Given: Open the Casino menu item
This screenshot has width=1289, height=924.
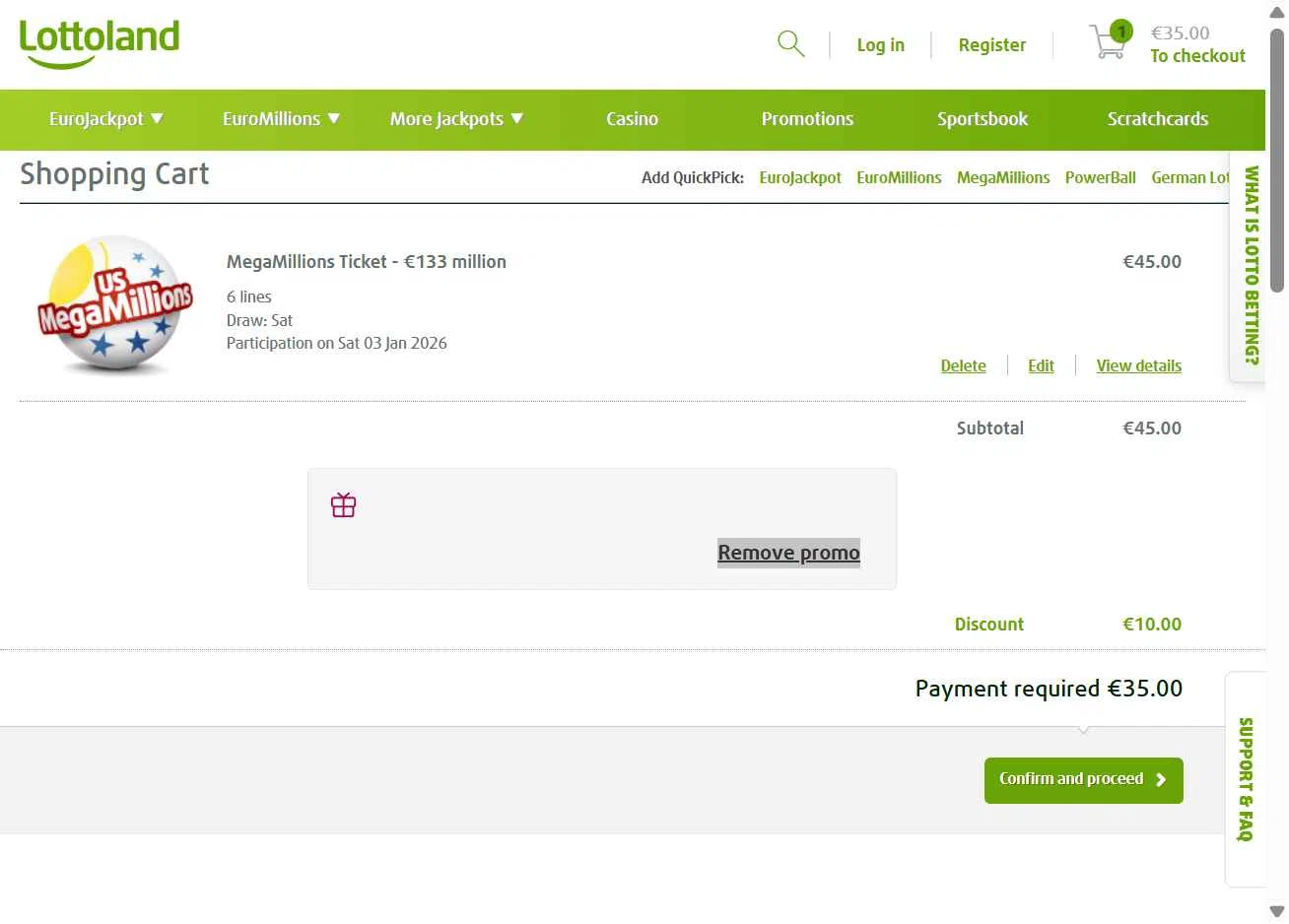Looking at the screenshot, I should click(x=632, y=119).
